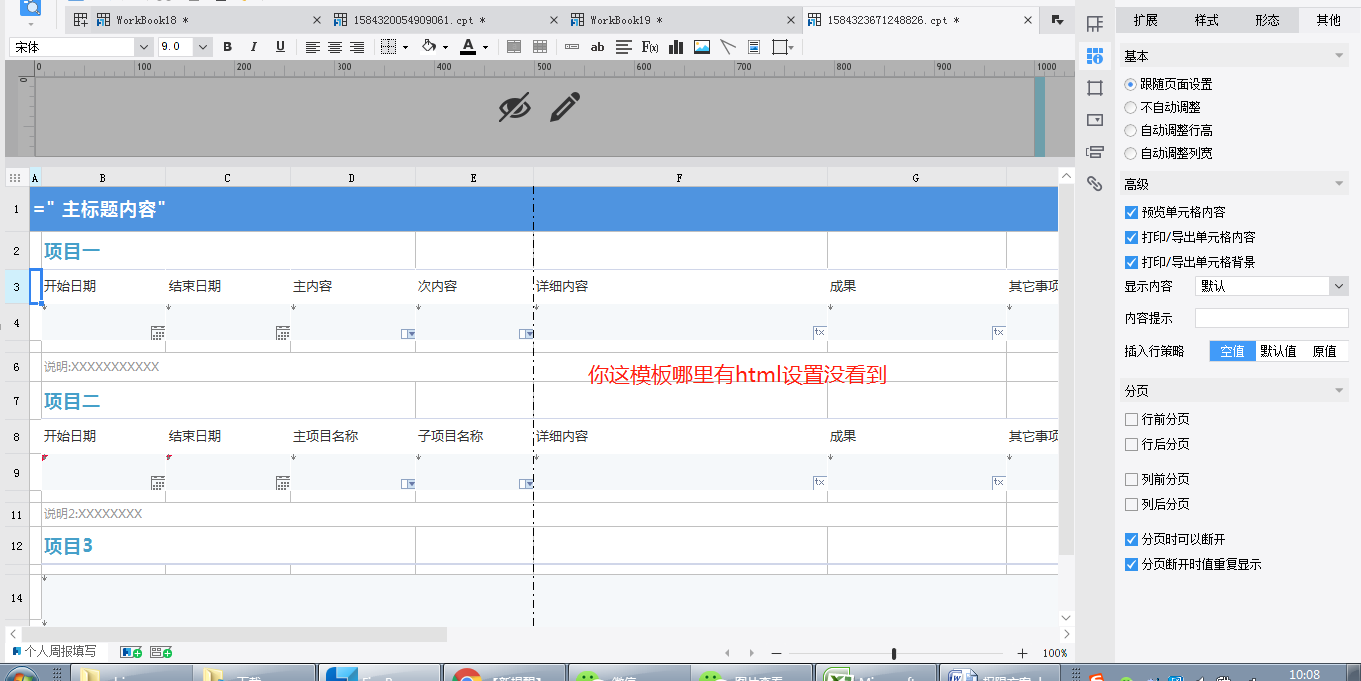Uncheck '预览单元格内容' checkbox
This screenshot has height=681, width=1361.
click(x=1131, y=213)
